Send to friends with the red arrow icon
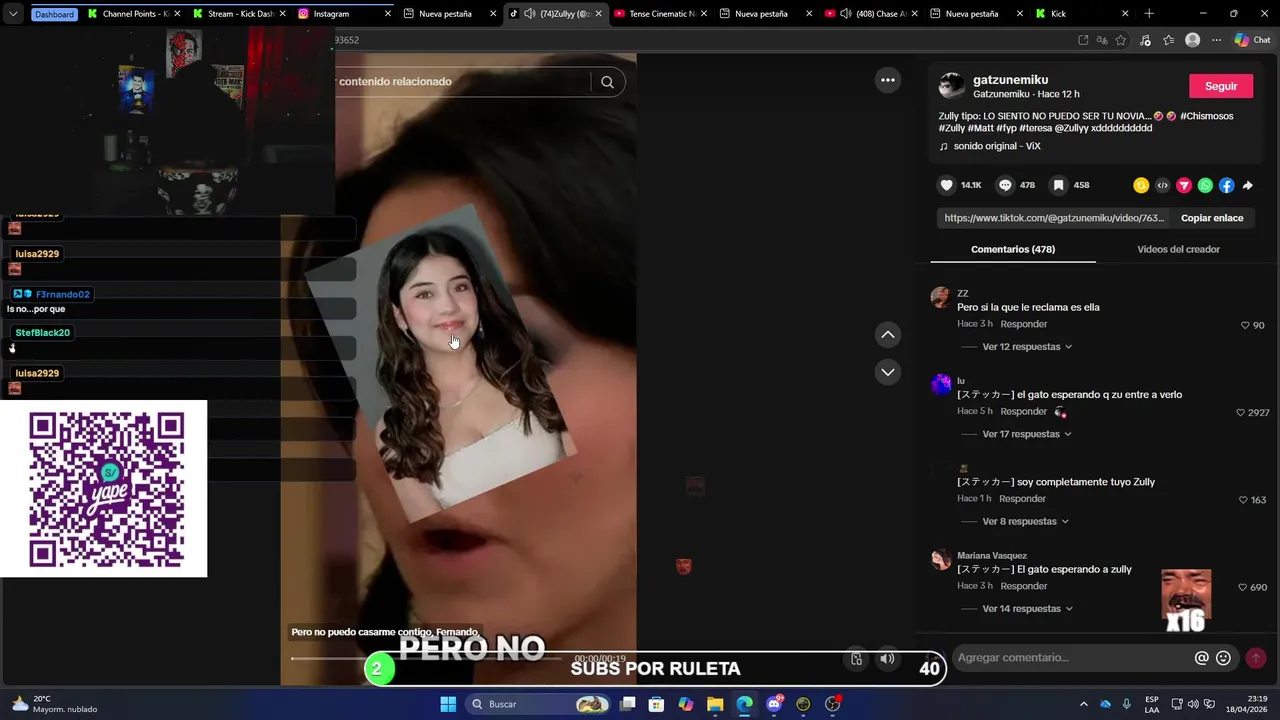The height and width of the screenshot is (720, 1280). 1184,185
